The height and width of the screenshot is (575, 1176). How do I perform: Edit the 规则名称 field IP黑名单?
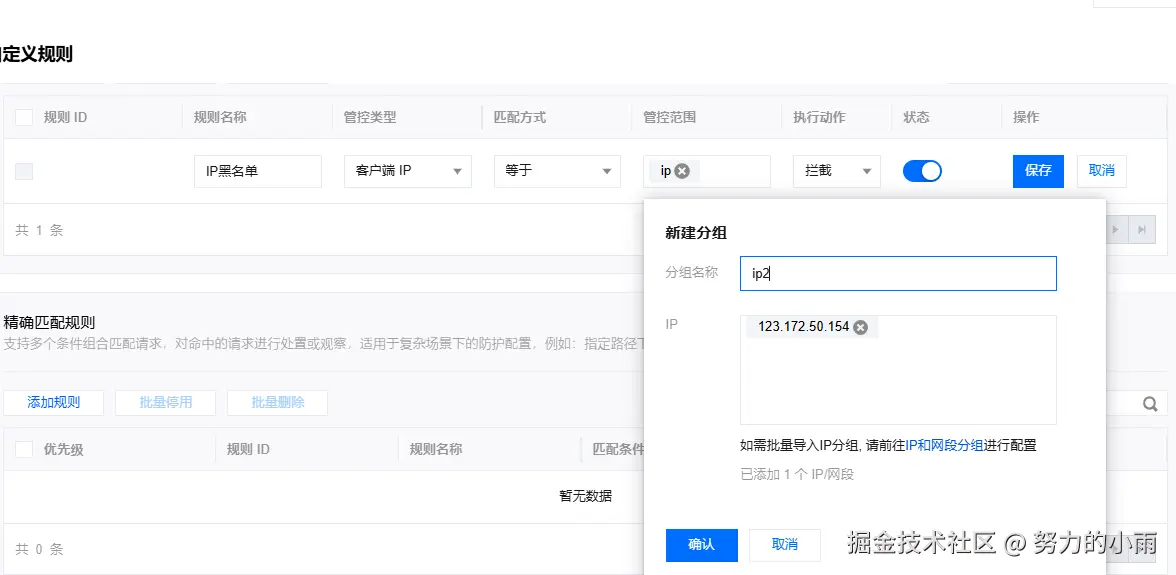[257, 171]
